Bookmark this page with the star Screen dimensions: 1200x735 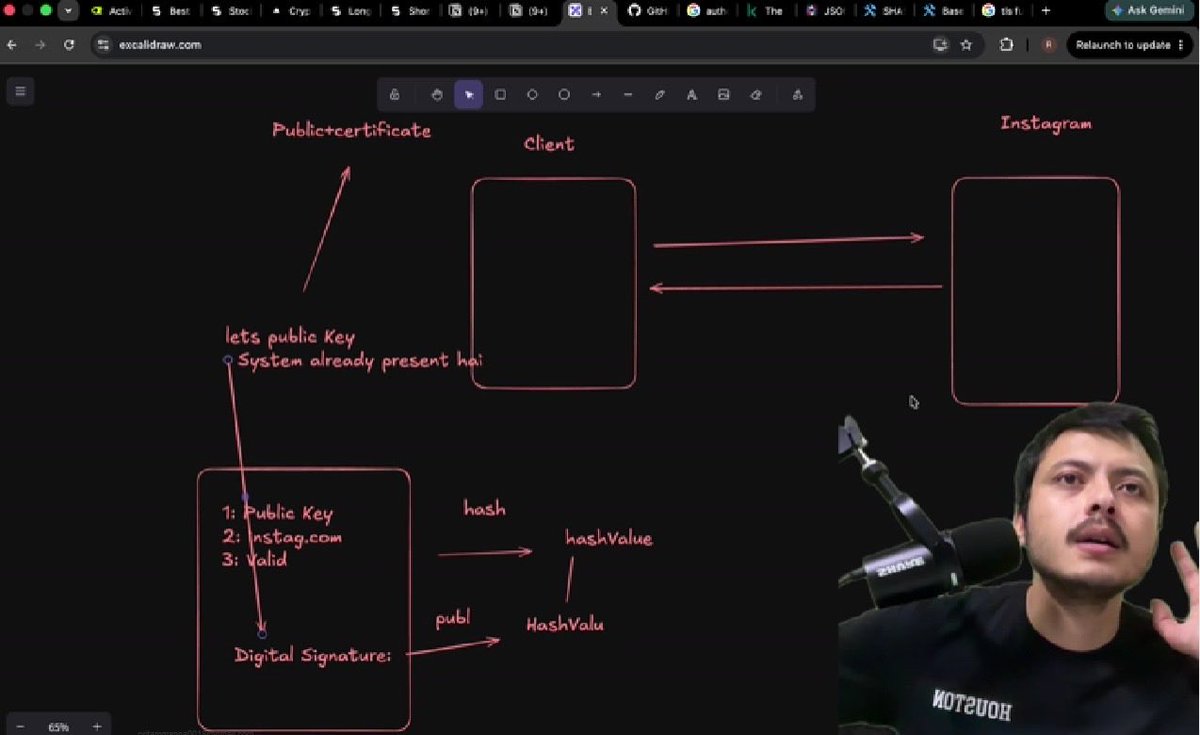966,45
